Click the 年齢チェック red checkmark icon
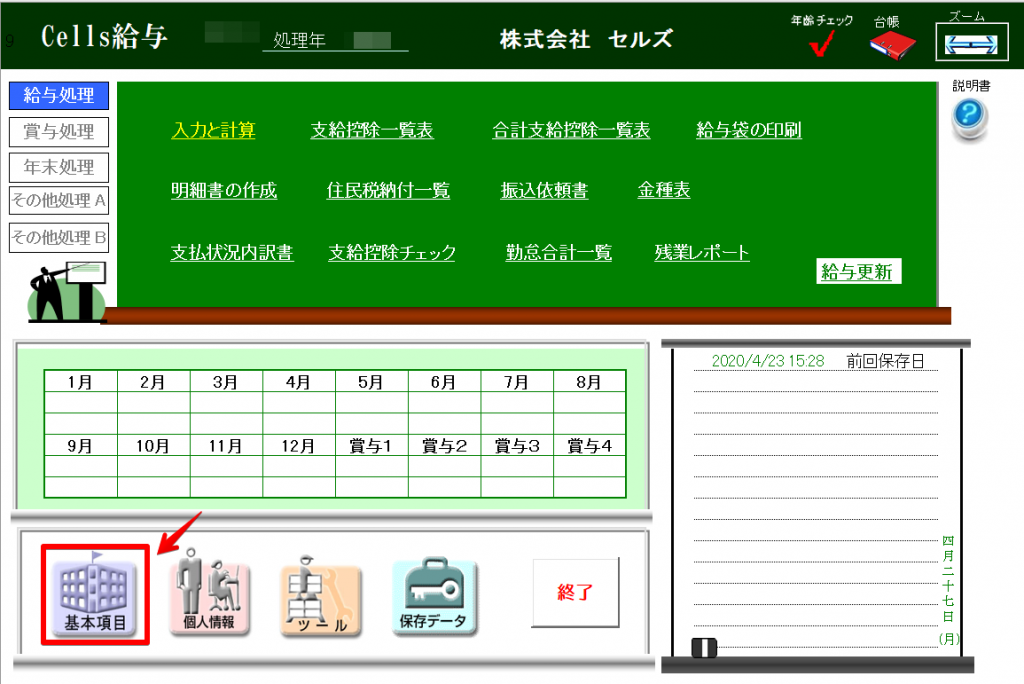The height and width of the screenshot is (684, 1024). [x=821, y=43]
